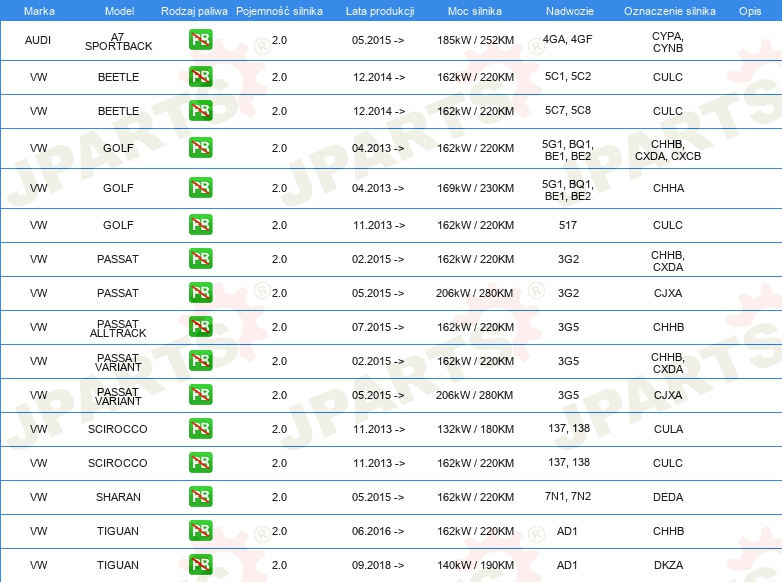
Task: Select the fuel icon in the Passat Alltrack row
Action: pyautogui.click(x=200, y=327)
